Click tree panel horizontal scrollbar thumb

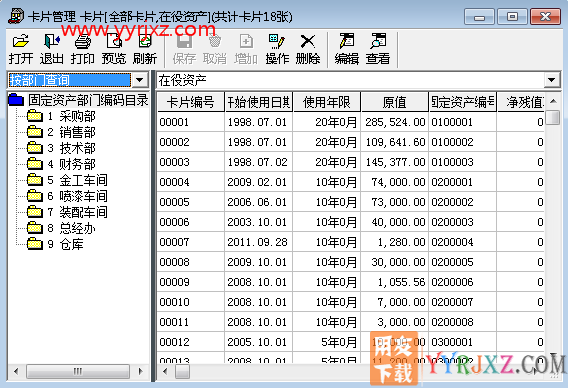pyautogui.click(x=78, y=371)
